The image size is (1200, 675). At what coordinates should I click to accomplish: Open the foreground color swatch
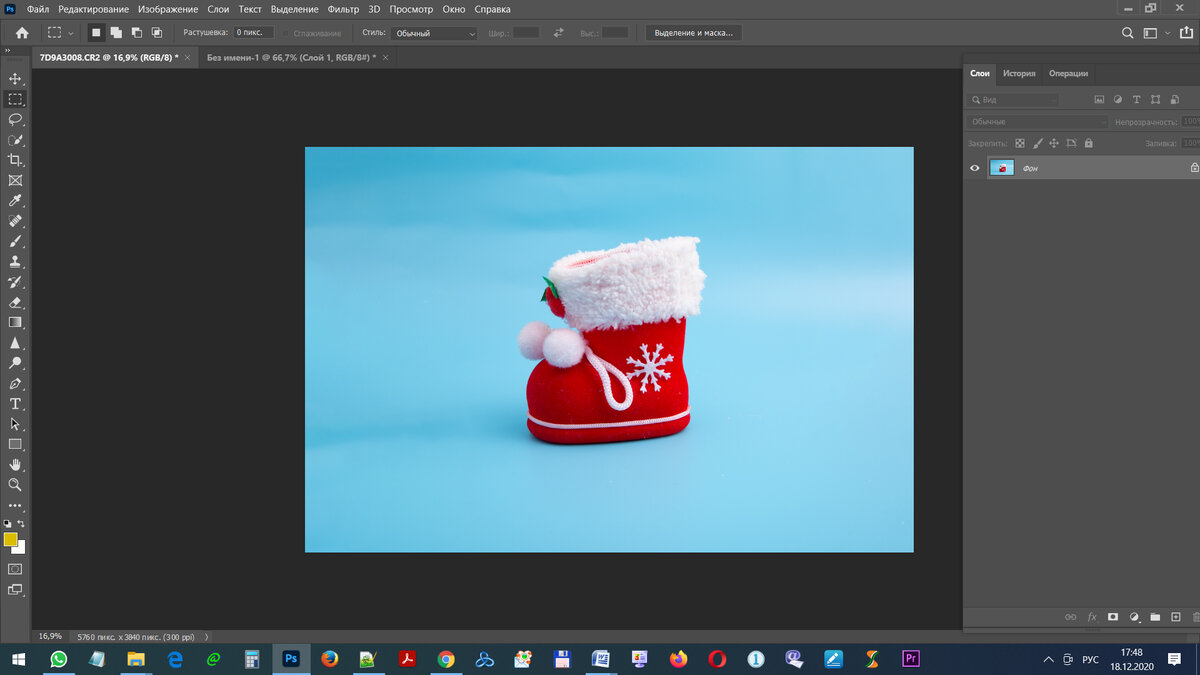10,539
